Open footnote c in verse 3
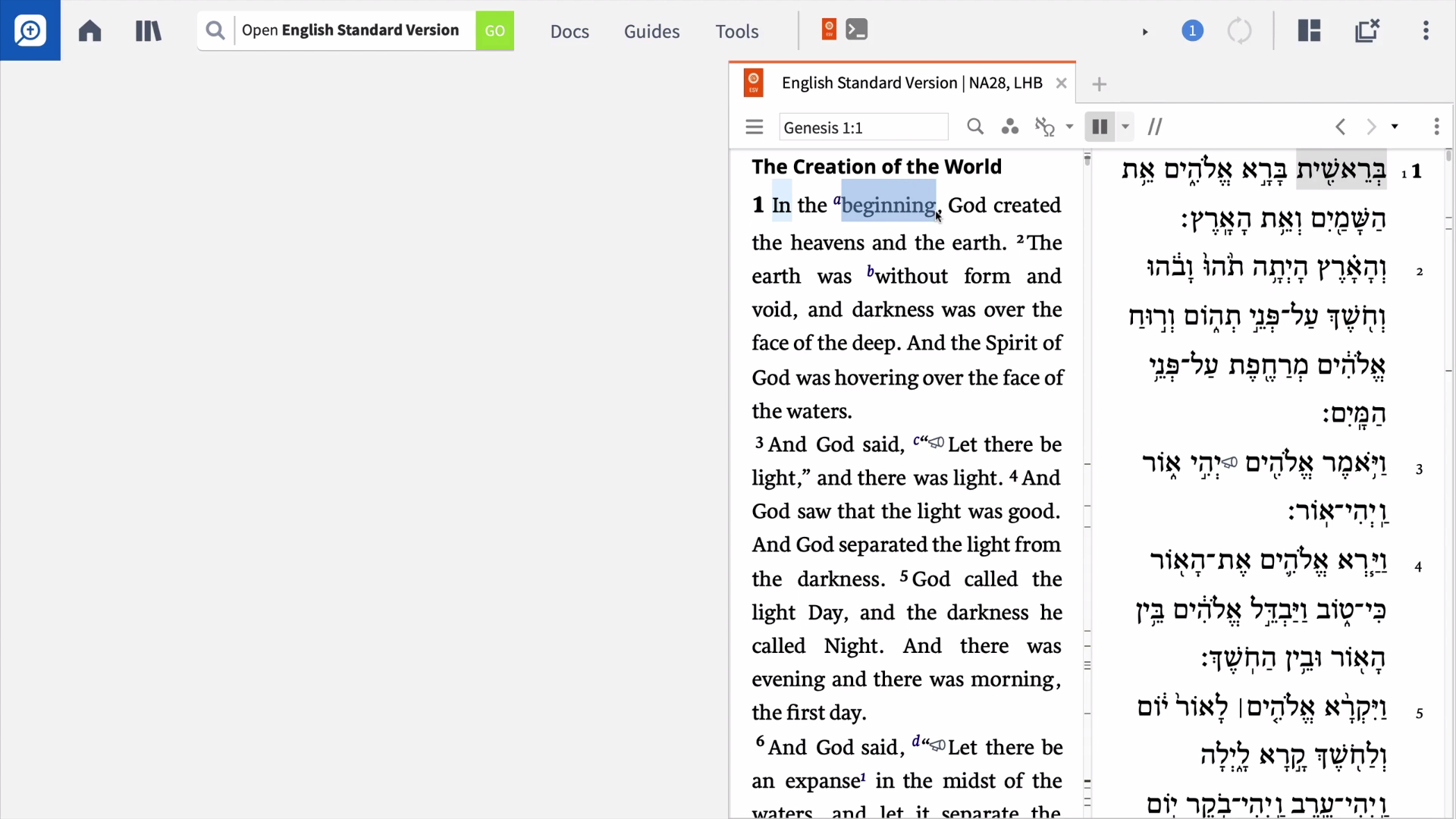Viewport: 1456px width, 819px height. 916,440
